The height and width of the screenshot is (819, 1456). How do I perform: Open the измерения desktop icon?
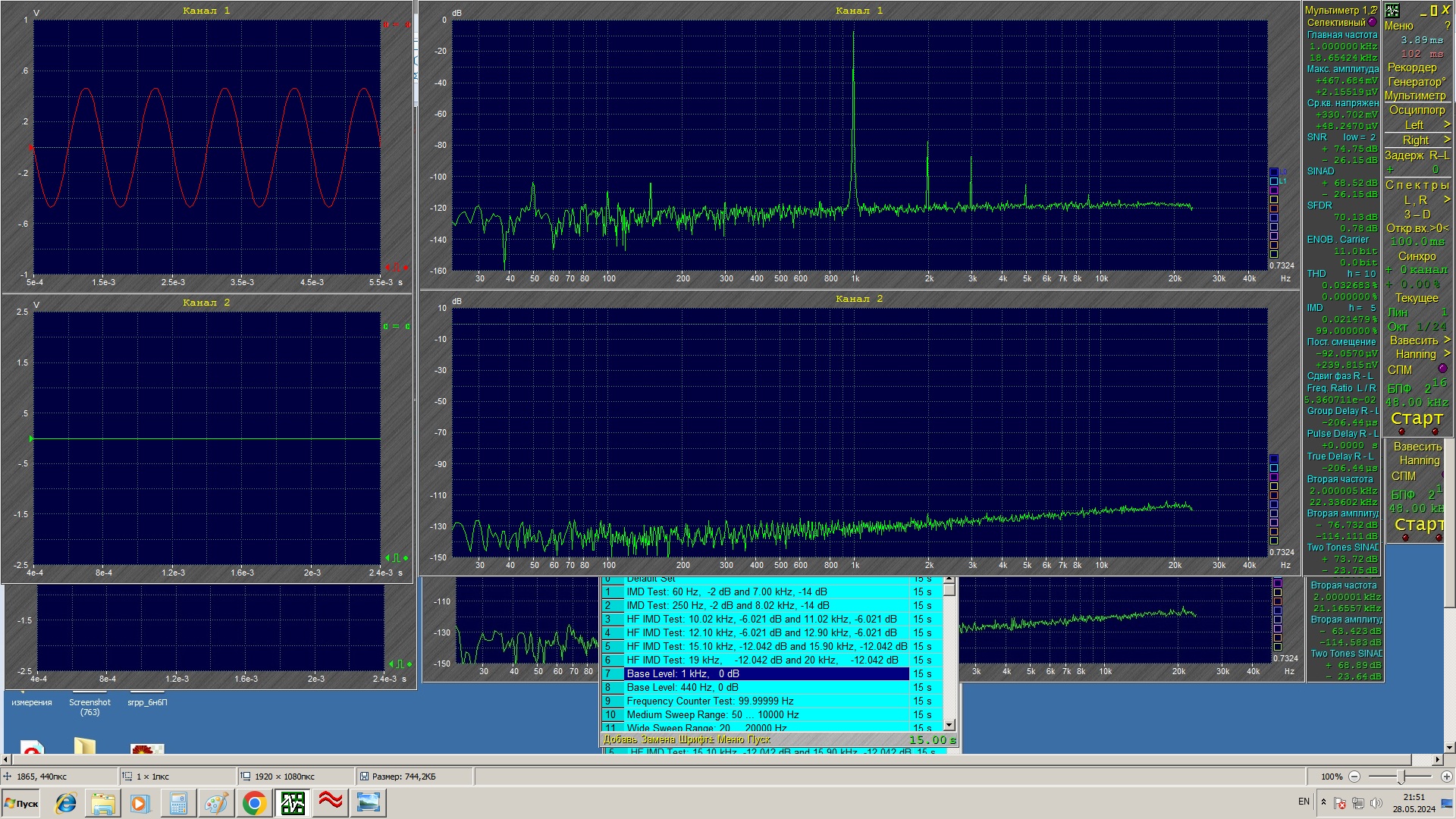pos(32,702)
